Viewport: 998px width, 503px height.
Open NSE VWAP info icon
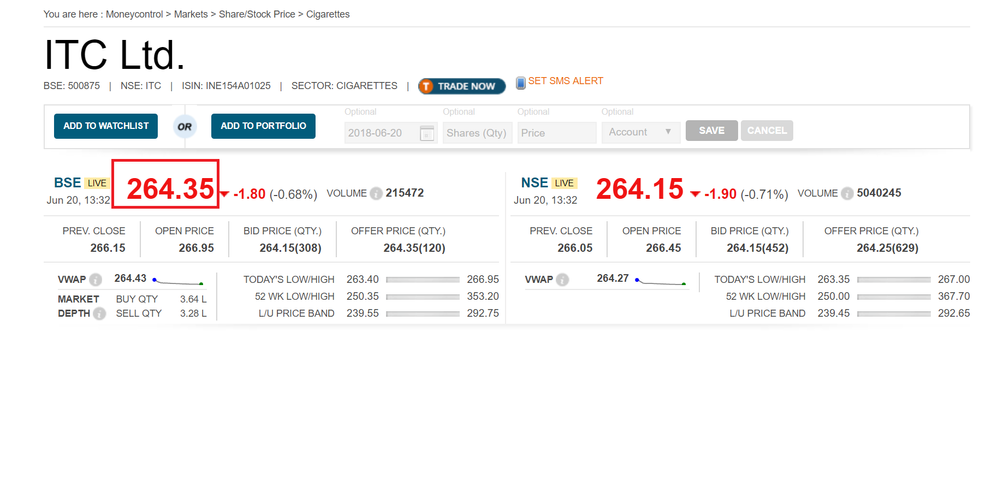click(x=563, y=280)
